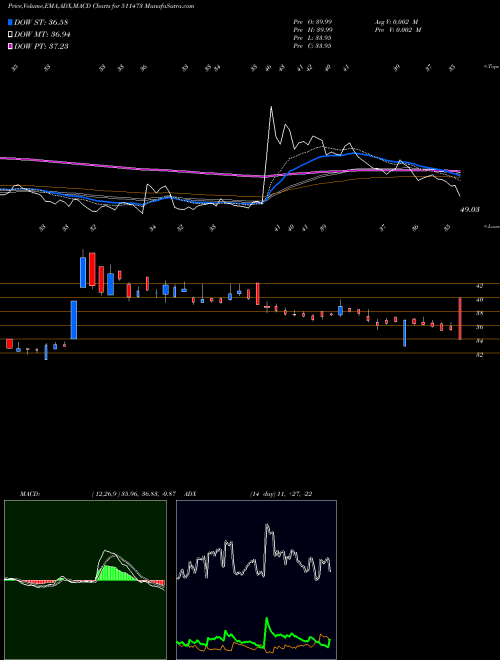Click the blue DOW ST legend swatch
This screenshot has height=660, width=500.
click(x=11, y=22)
